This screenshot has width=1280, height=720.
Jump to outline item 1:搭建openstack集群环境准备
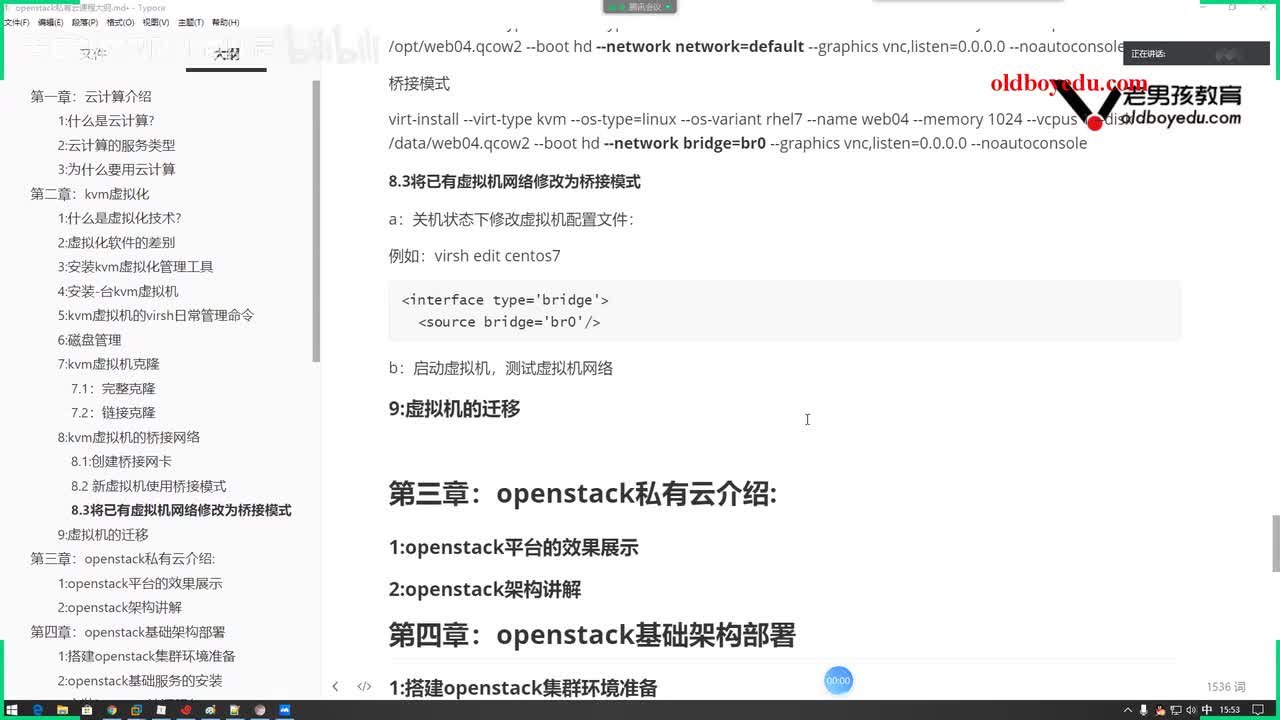pos(147,656)
